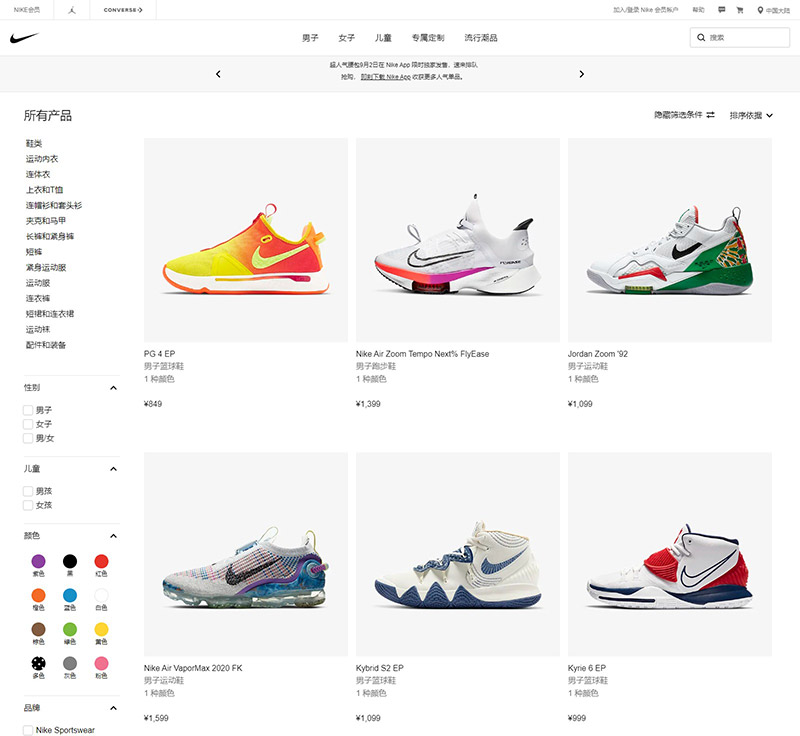Viewport: 800px width, 736px height.
Task: Show the previous promo banner message
Action: click(x=218, y=74)
